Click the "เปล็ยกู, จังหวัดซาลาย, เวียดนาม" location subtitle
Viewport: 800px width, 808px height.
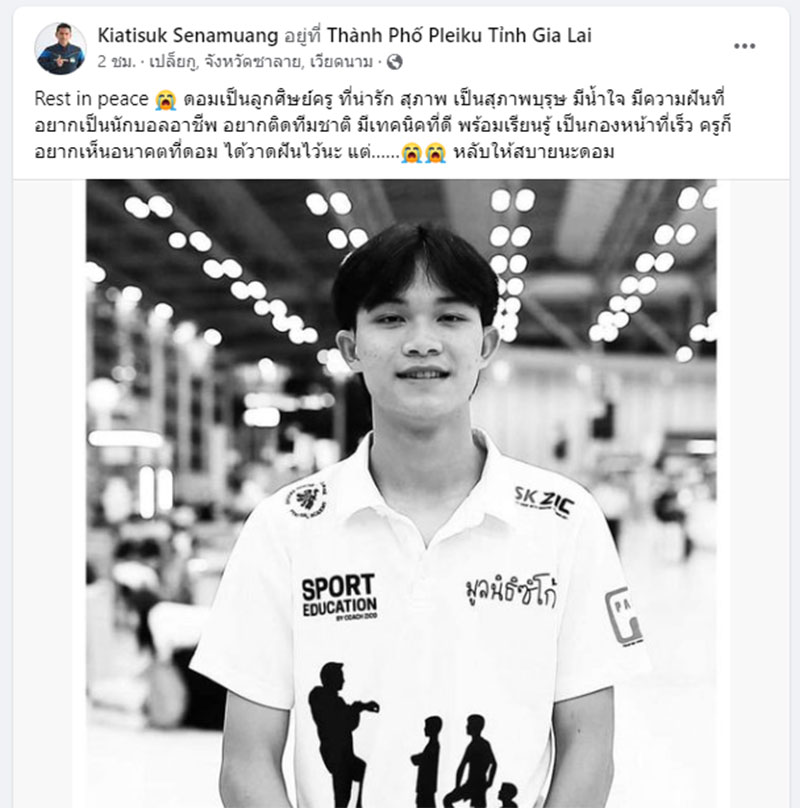tap(261, 62)
